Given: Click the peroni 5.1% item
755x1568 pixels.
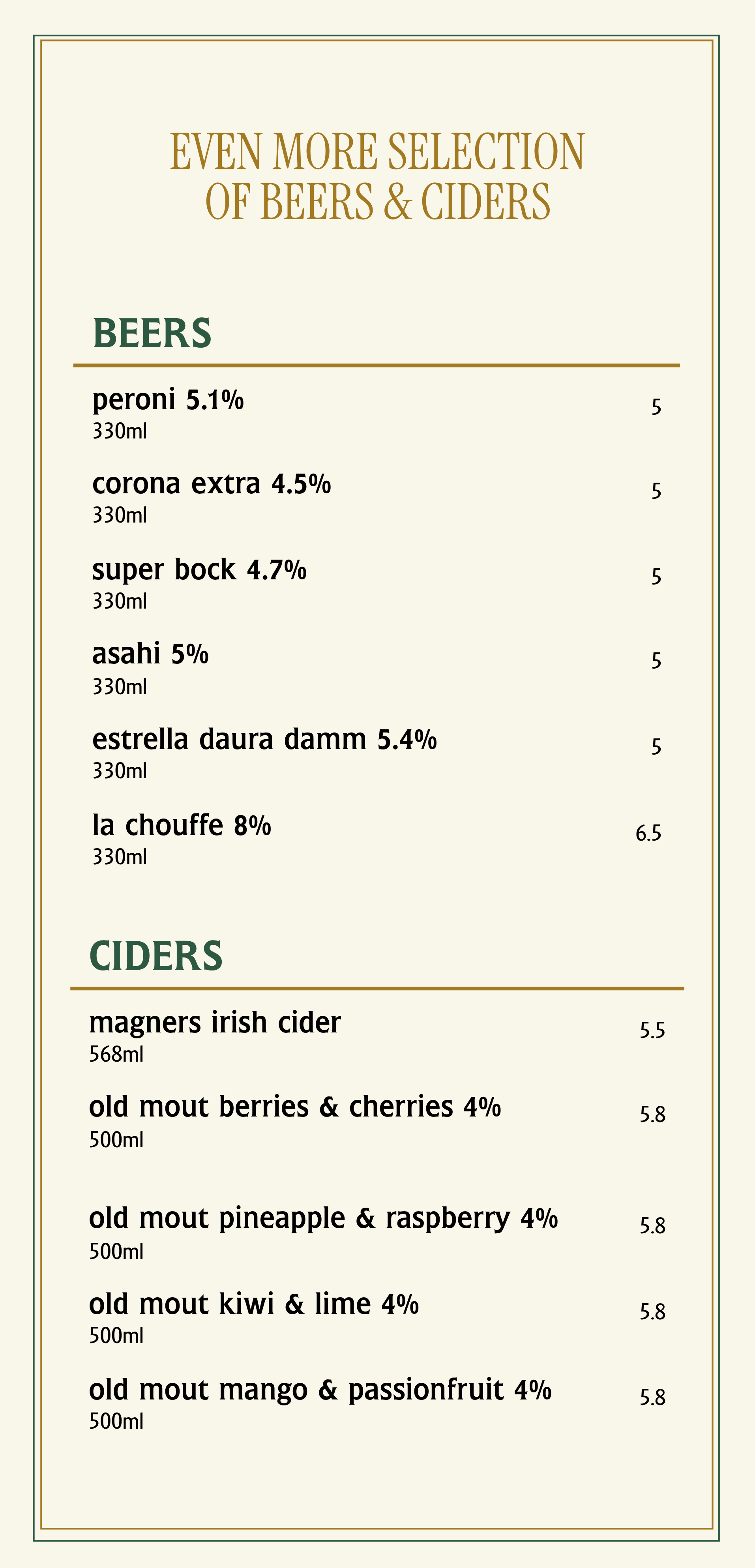Looking at the screenshot, I should click(168, 400).
